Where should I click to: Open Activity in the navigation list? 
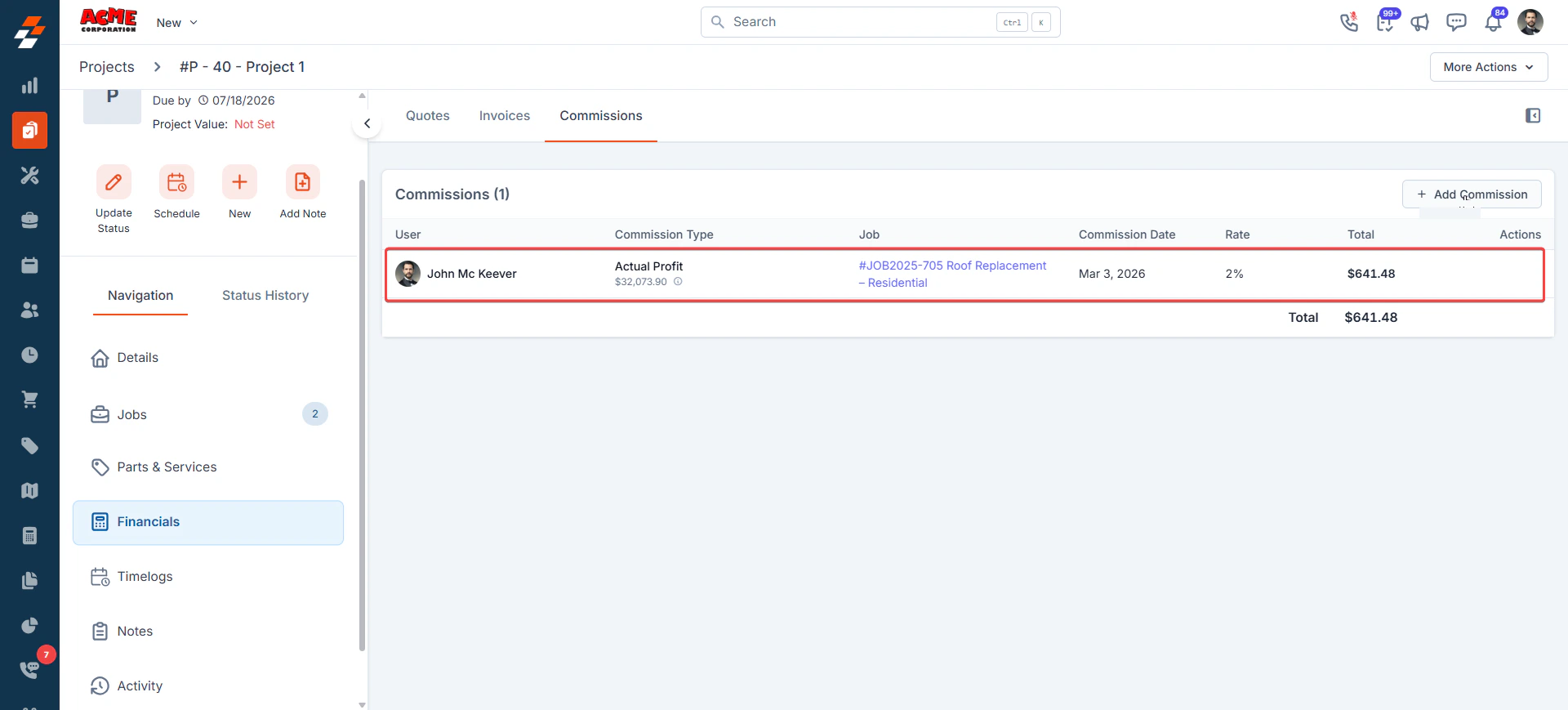(x=208, y=686)
